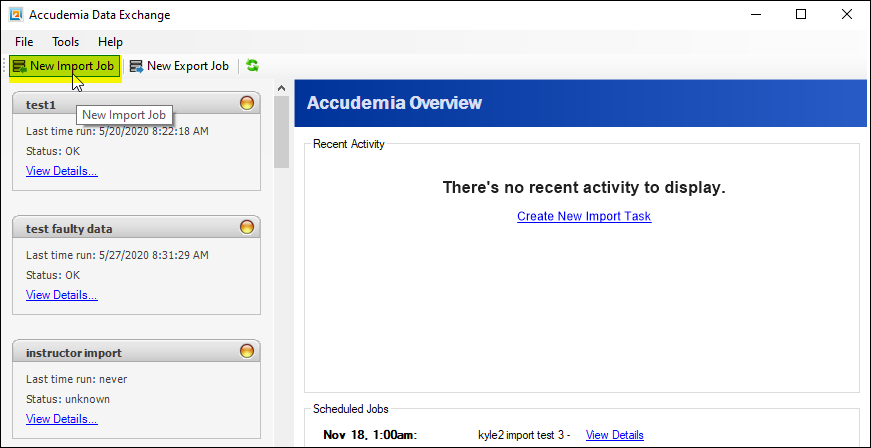
Task: Open View Details link for test1 job
Action: tap(62, 171)
